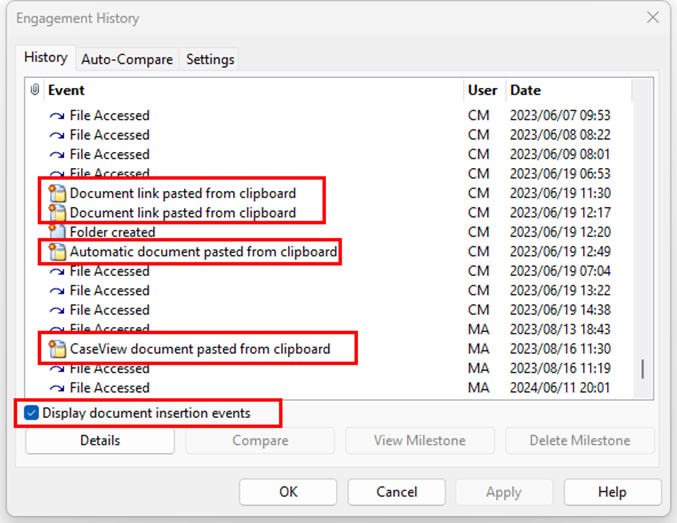
Task: Click the Cancel button
Action: [x=396, y=492]
